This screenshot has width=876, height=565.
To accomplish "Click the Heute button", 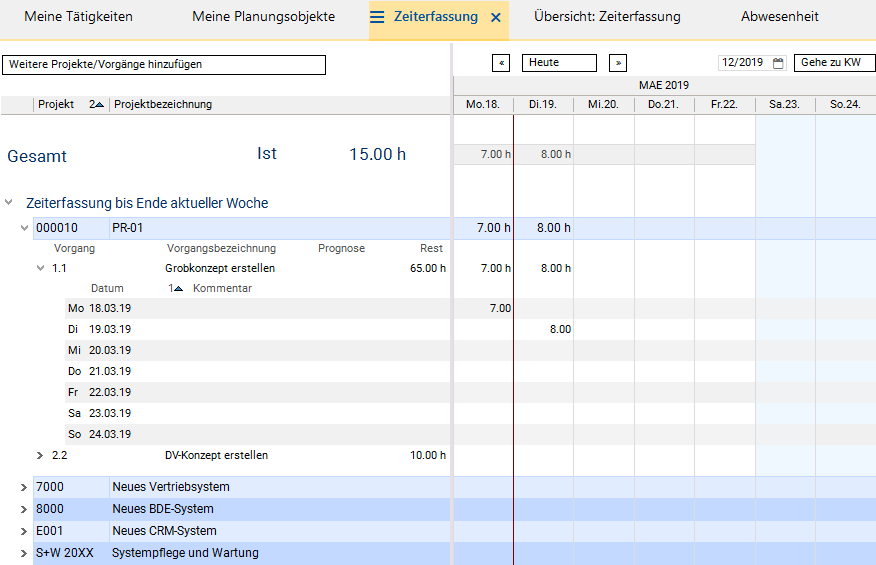I will [559, 63].
